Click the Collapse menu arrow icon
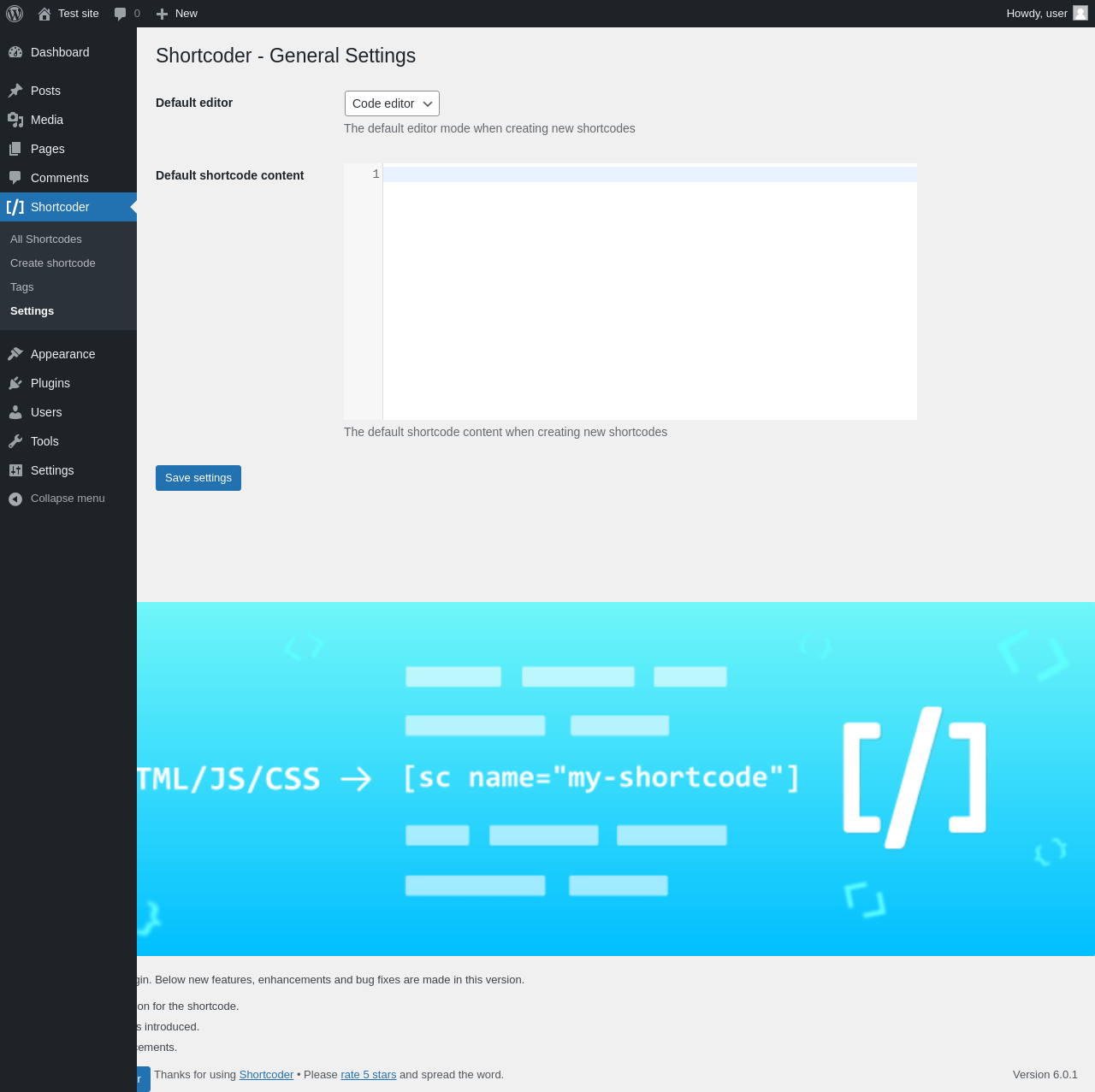The width and height of the screenshot is (1095, 1092). (x=15, y=499)
